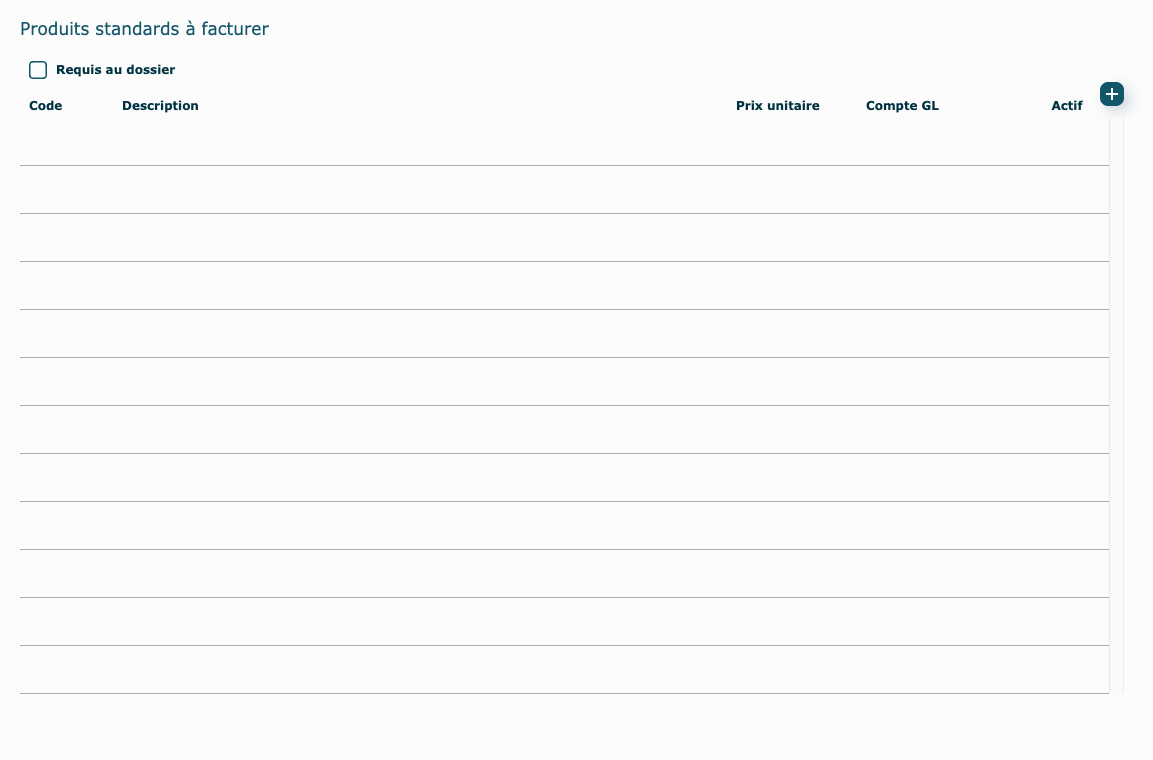
Task: Sort by the Code column header
Action: coord(46,106)
